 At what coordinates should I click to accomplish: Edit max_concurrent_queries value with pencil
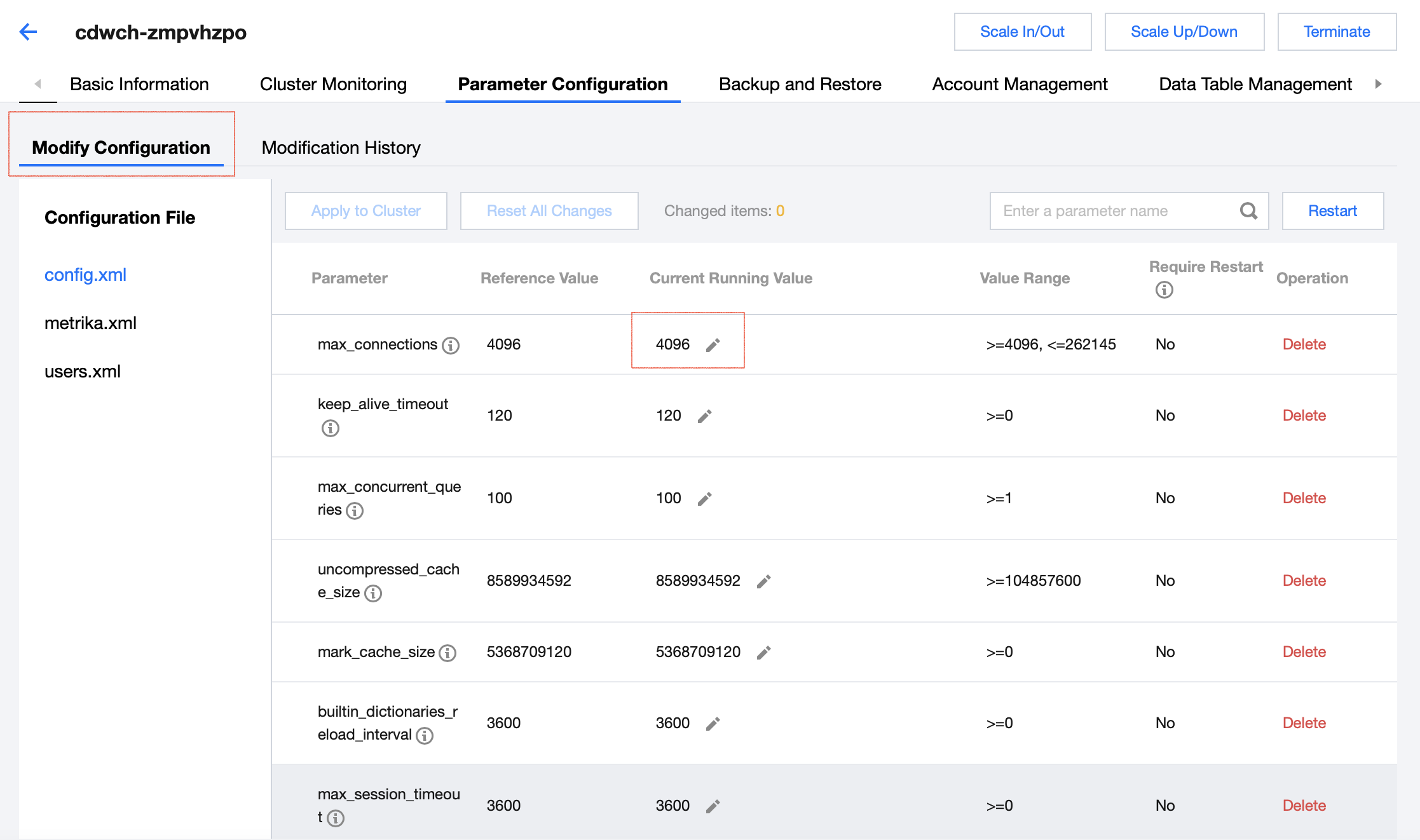point(704,499)
